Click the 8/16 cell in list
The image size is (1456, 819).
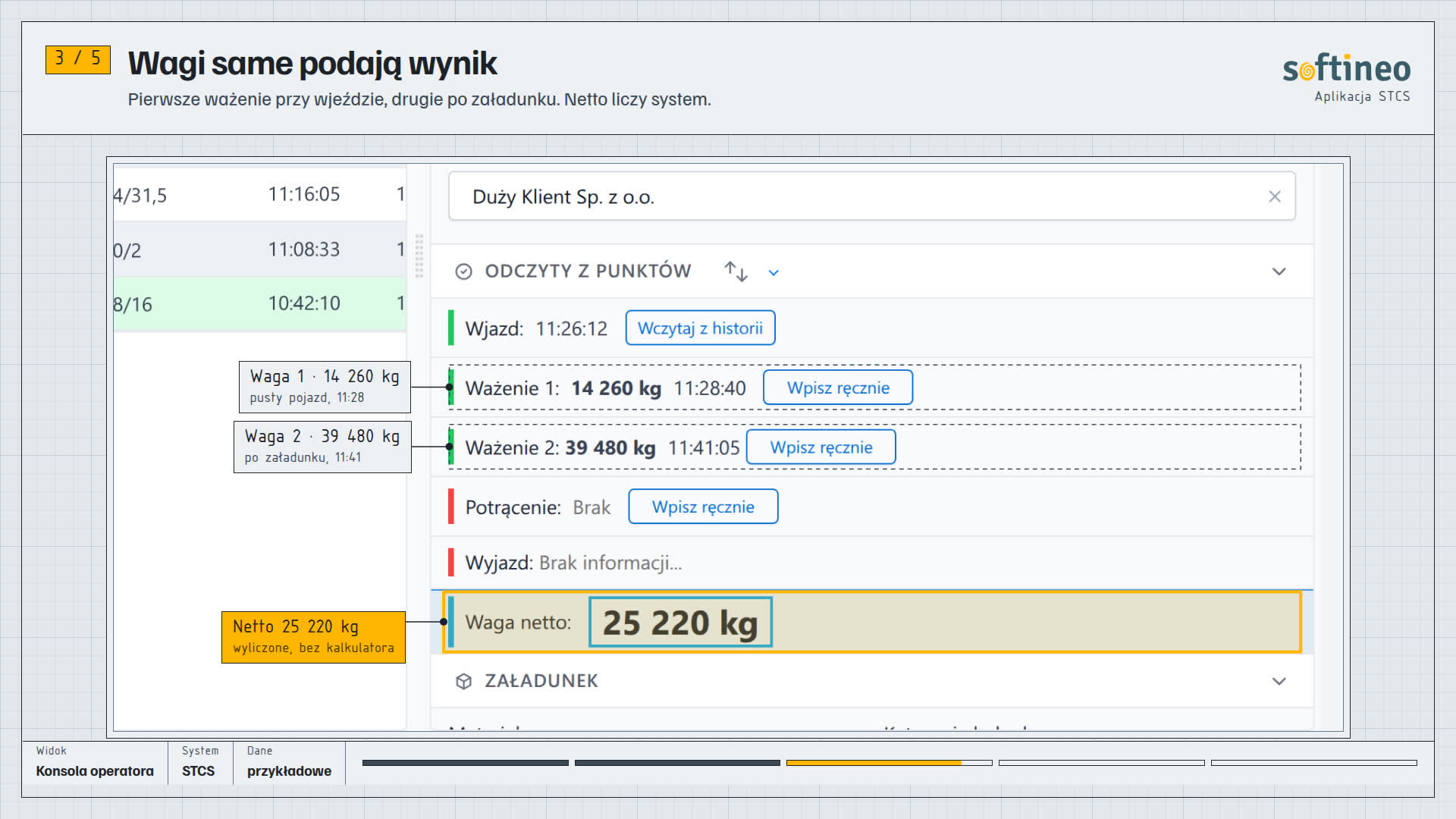point(133,305)
